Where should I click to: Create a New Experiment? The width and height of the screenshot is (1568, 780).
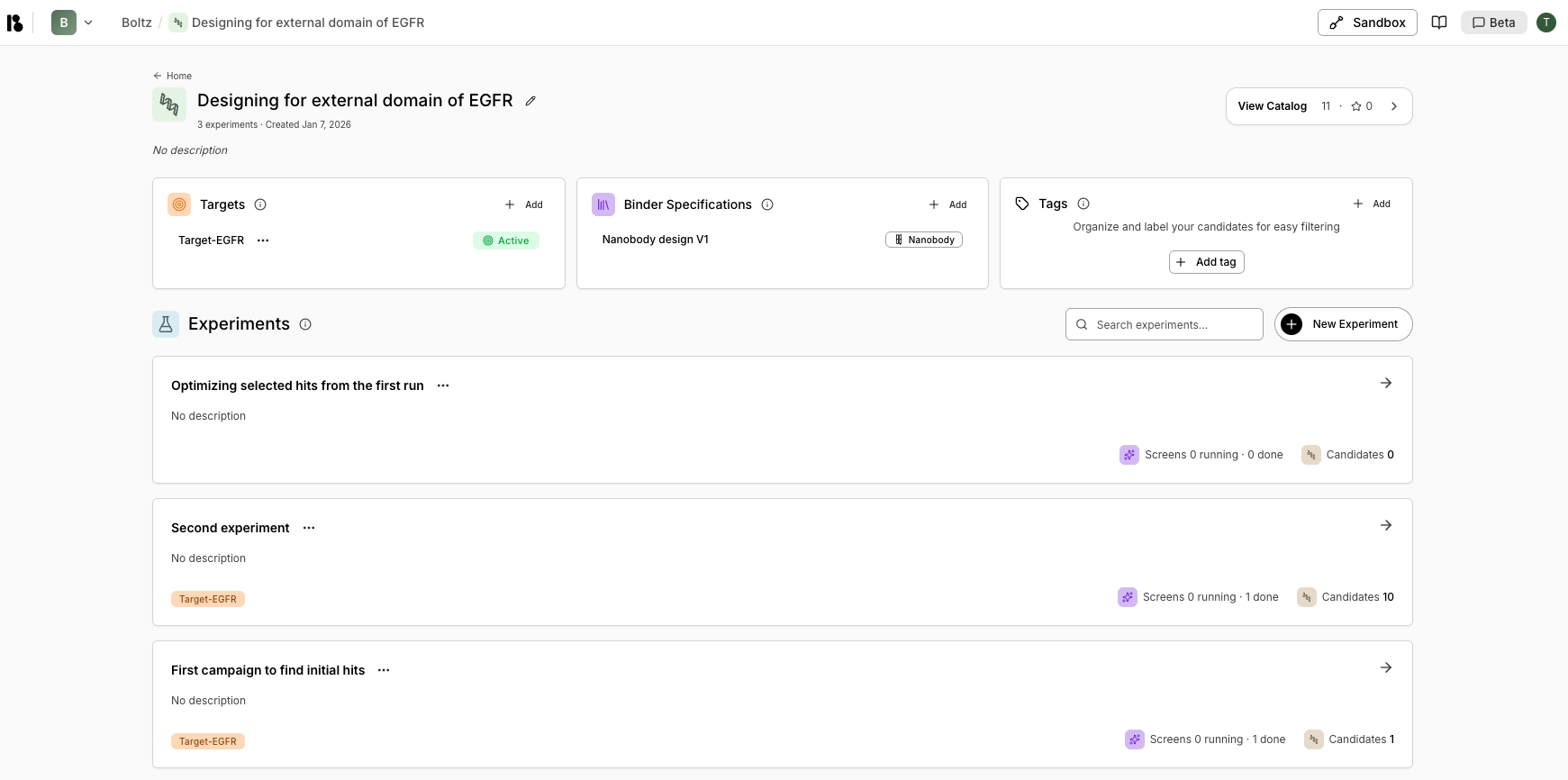(1344, 324)
